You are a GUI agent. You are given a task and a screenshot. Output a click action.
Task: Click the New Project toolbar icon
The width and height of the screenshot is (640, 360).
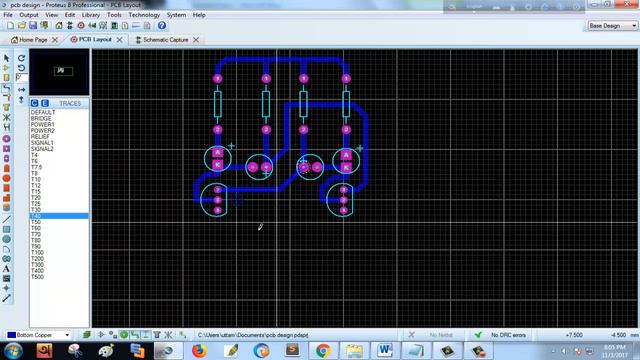(10, 26)
